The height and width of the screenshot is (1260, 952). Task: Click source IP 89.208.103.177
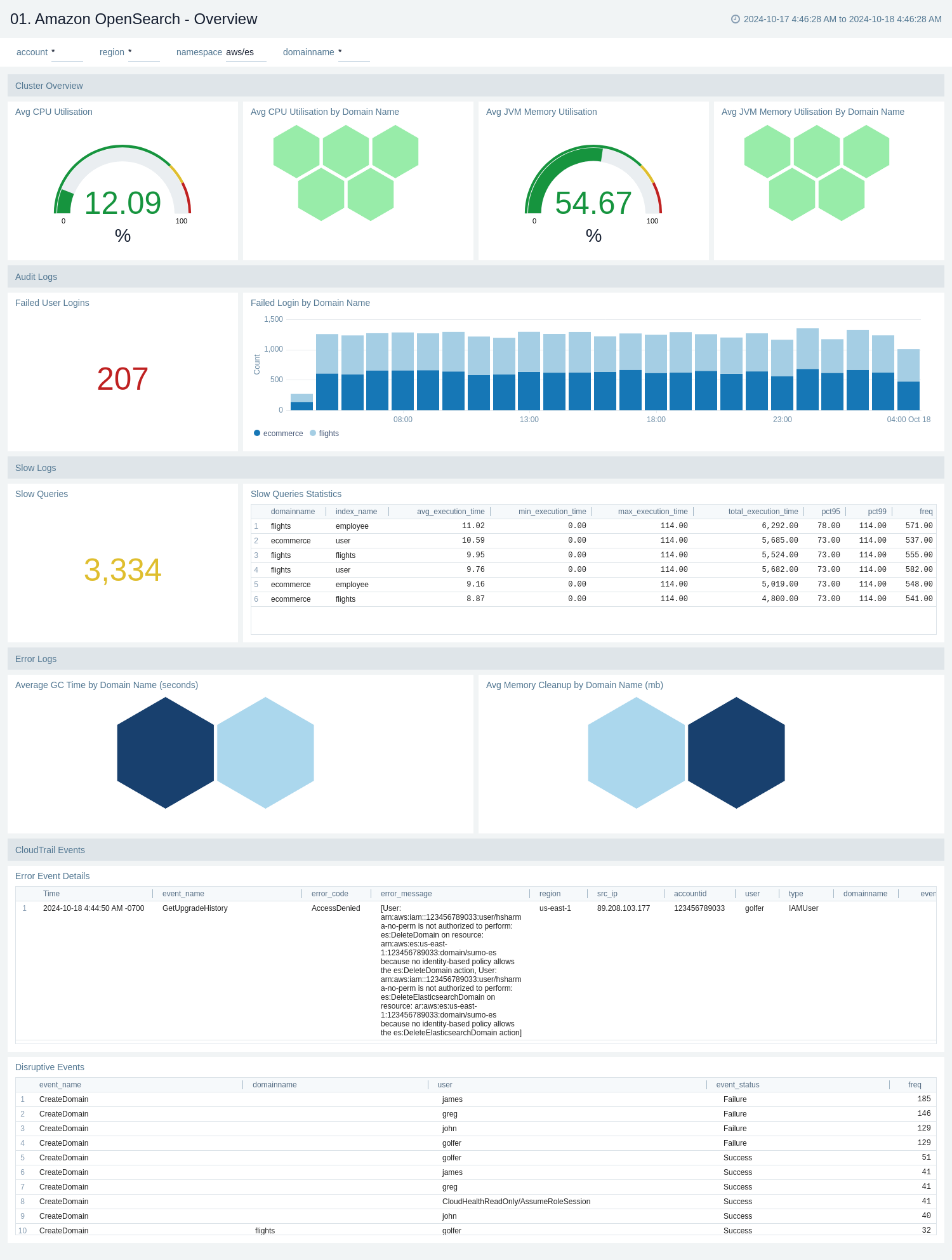[624, 908]
